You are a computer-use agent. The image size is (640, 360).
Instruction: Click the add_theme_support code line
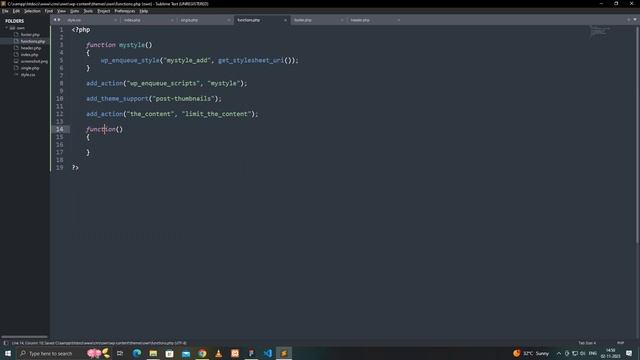coord(154,99)
